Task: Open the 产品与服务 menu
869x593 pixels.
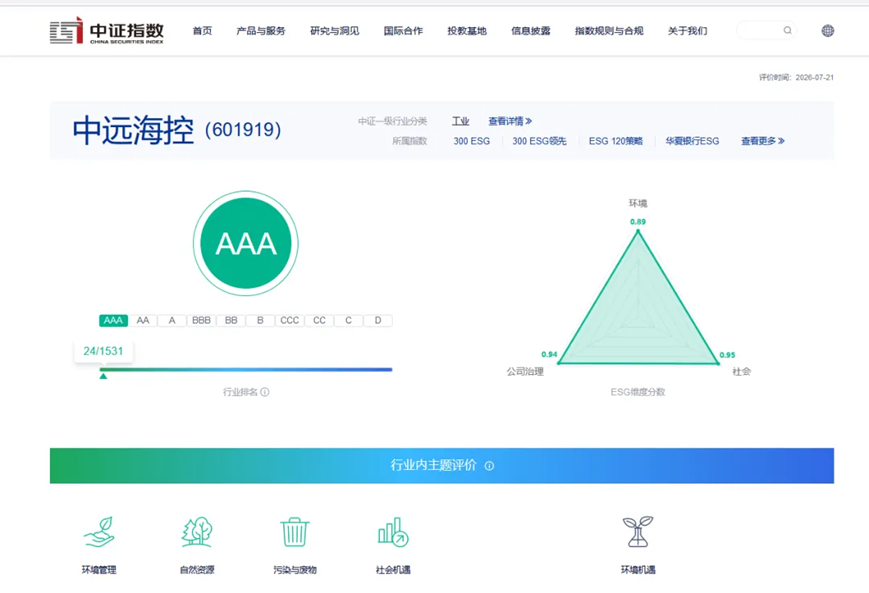Action: pos(261,31)
